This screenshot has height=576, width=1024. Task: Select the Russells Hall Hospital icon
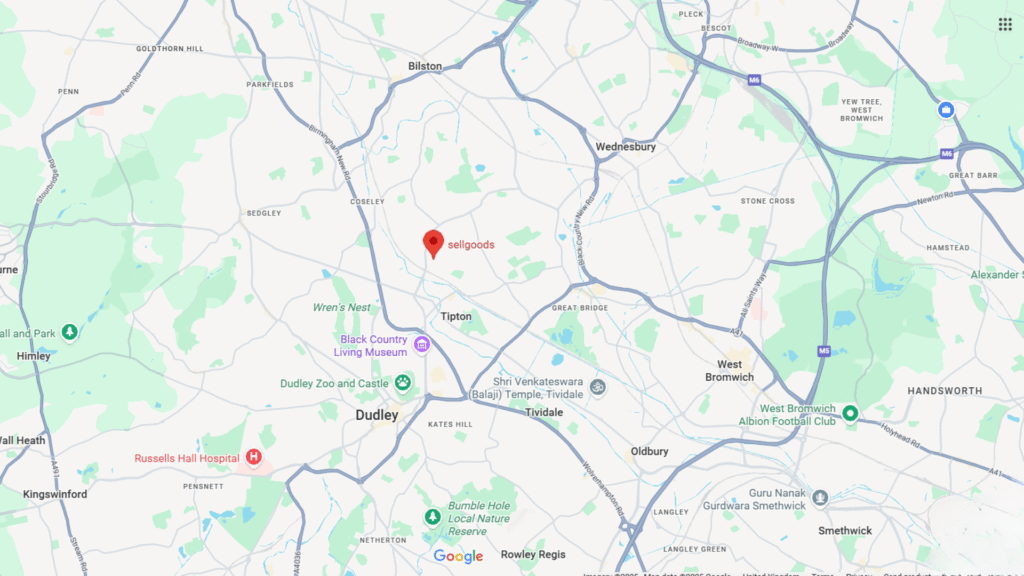pyautogui.click(x=253, y=457)
